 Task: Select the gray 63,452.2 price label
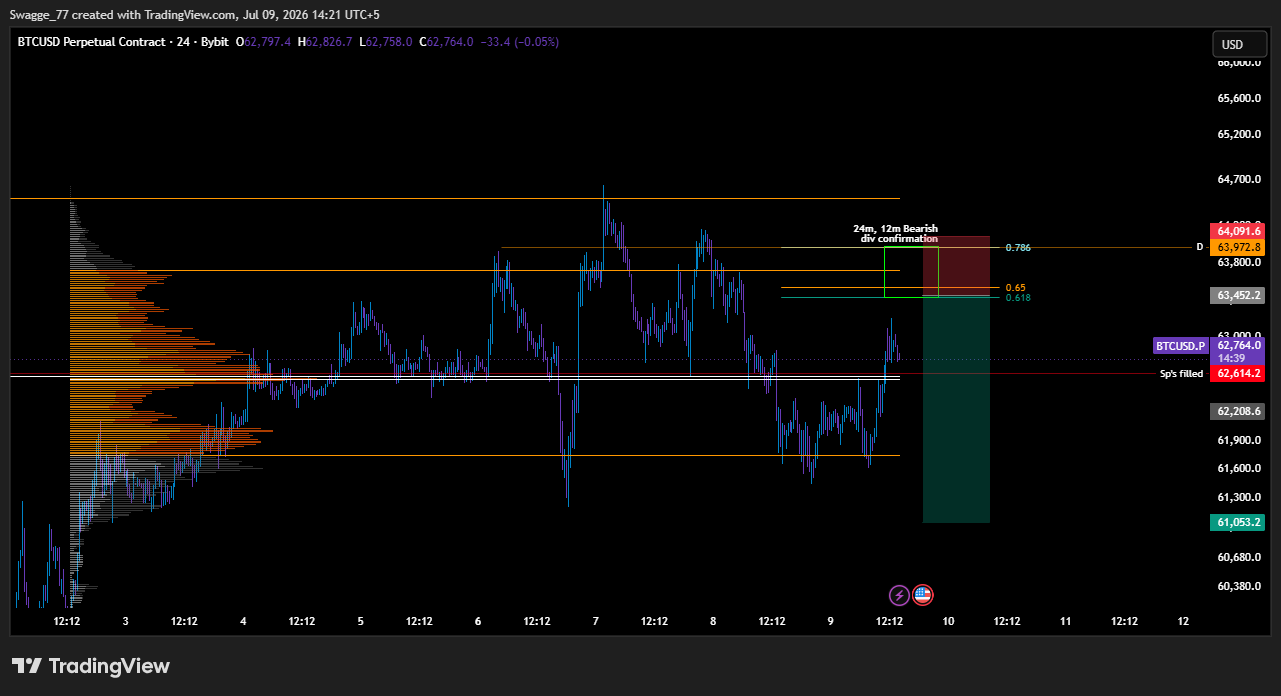pos(1237,295)
